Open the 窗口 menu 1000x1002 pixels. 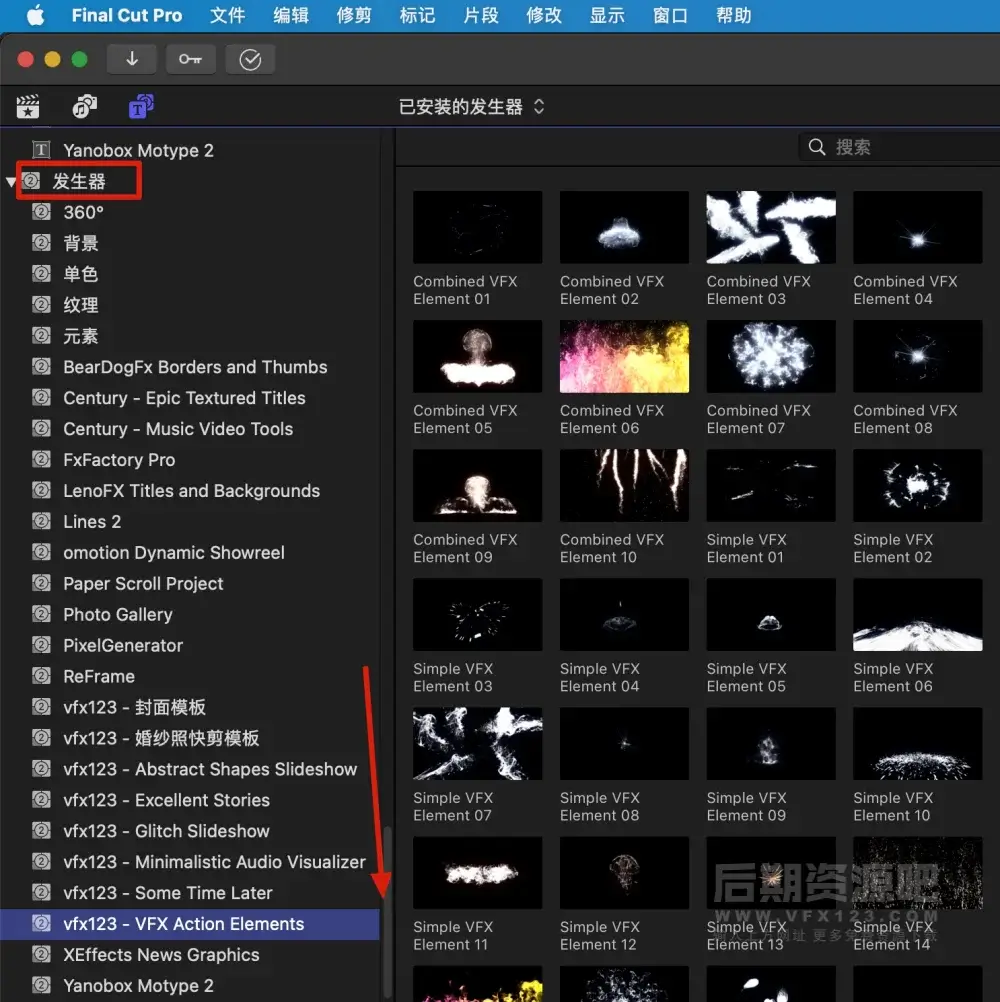(x=670, y=15)
